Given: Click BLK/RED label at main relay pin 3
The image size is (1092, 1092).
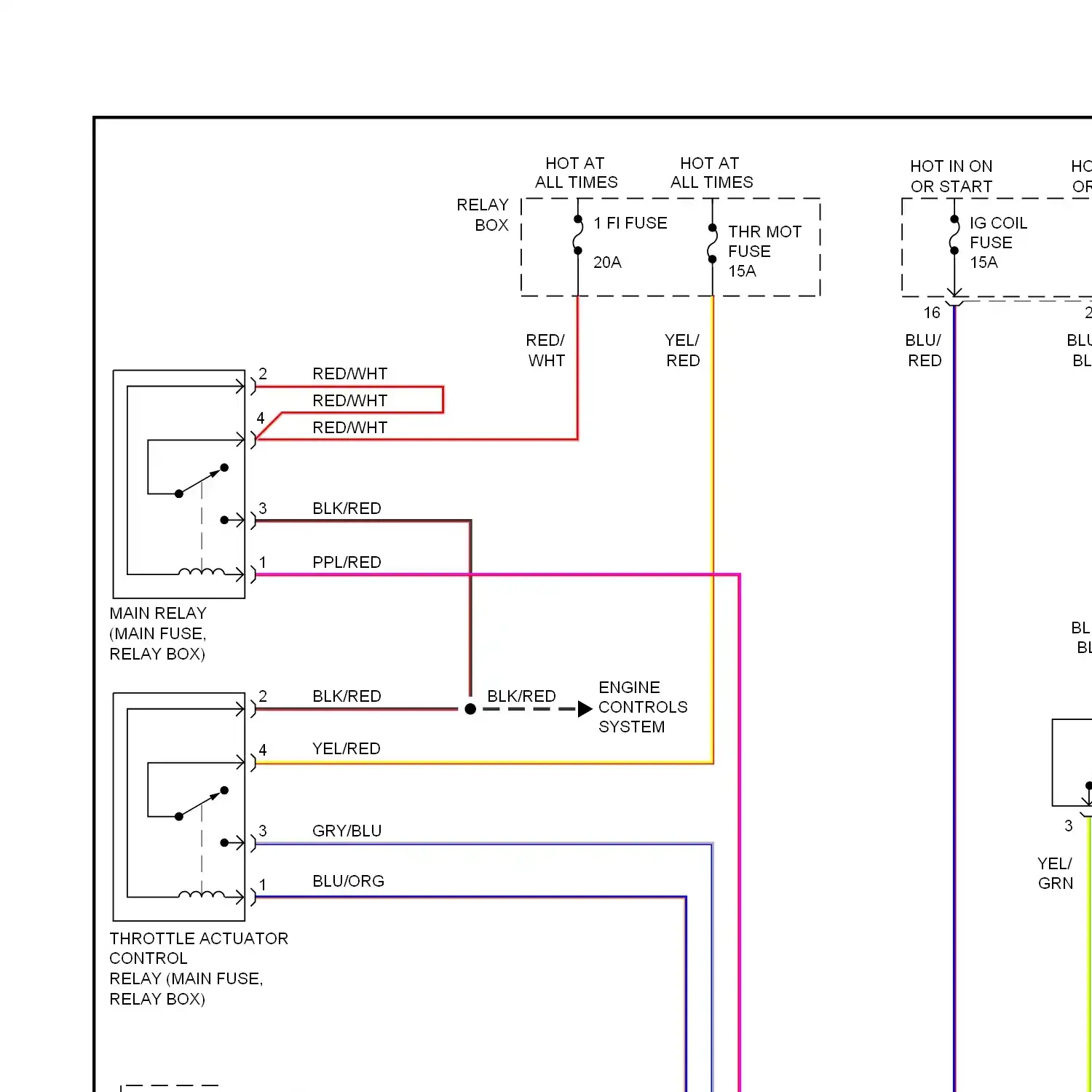Looking at the screenshot, I should 347,508.
